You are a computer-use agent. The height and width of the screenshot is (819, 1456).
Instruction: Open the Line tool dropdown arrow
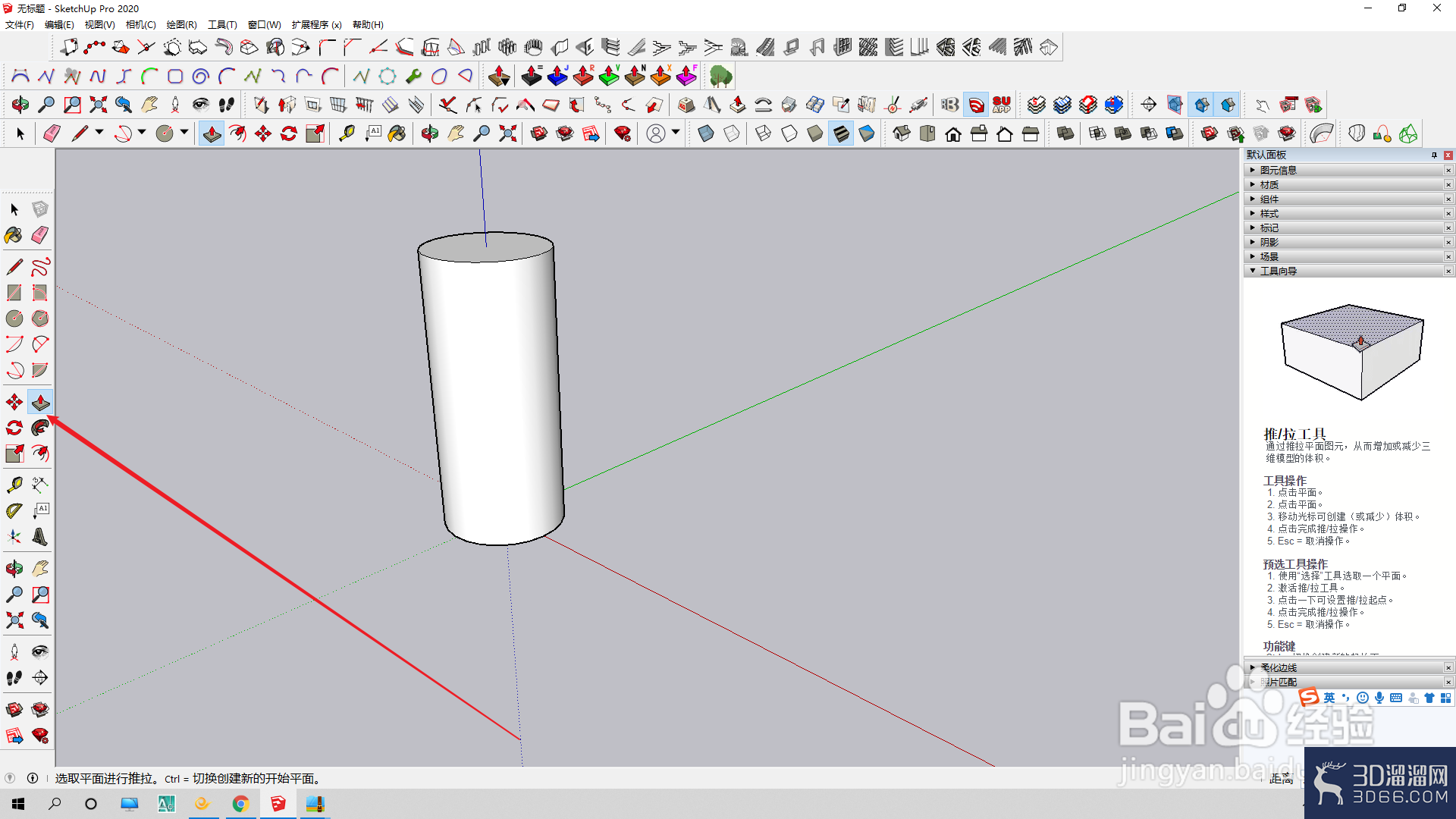[99, 133]
